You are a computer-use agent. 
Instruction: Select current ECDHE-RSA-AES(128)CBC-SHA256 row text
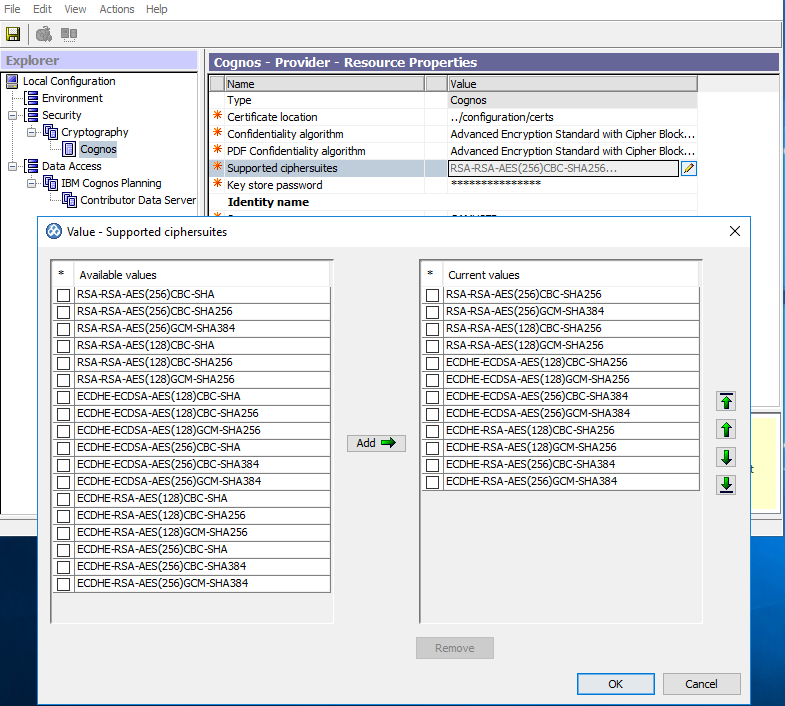click(x=530, y=430)
